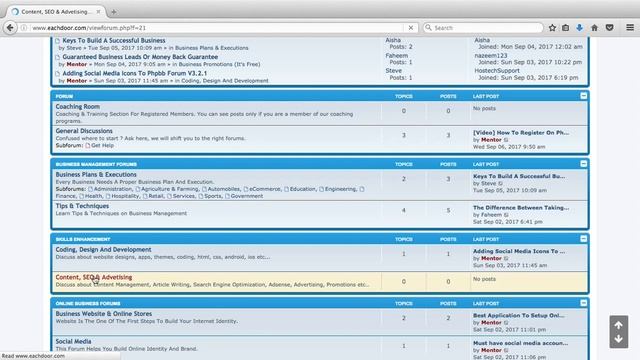Open the Social Media forum
Screen dimensions: 640x360
[x=73, y=341]
